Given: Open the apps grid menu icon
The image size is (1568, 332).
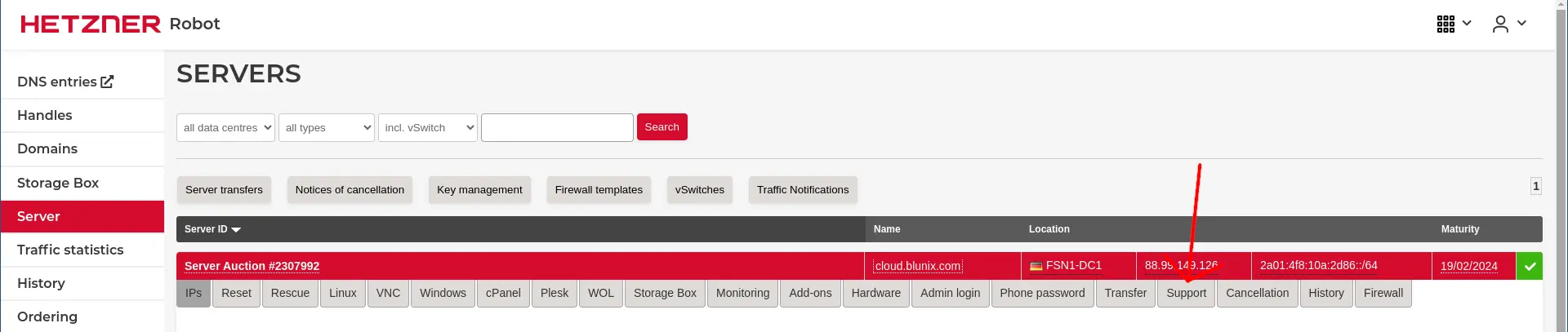Looking at the screenshot, I should pyautogui.click(x=1445, y=24).
